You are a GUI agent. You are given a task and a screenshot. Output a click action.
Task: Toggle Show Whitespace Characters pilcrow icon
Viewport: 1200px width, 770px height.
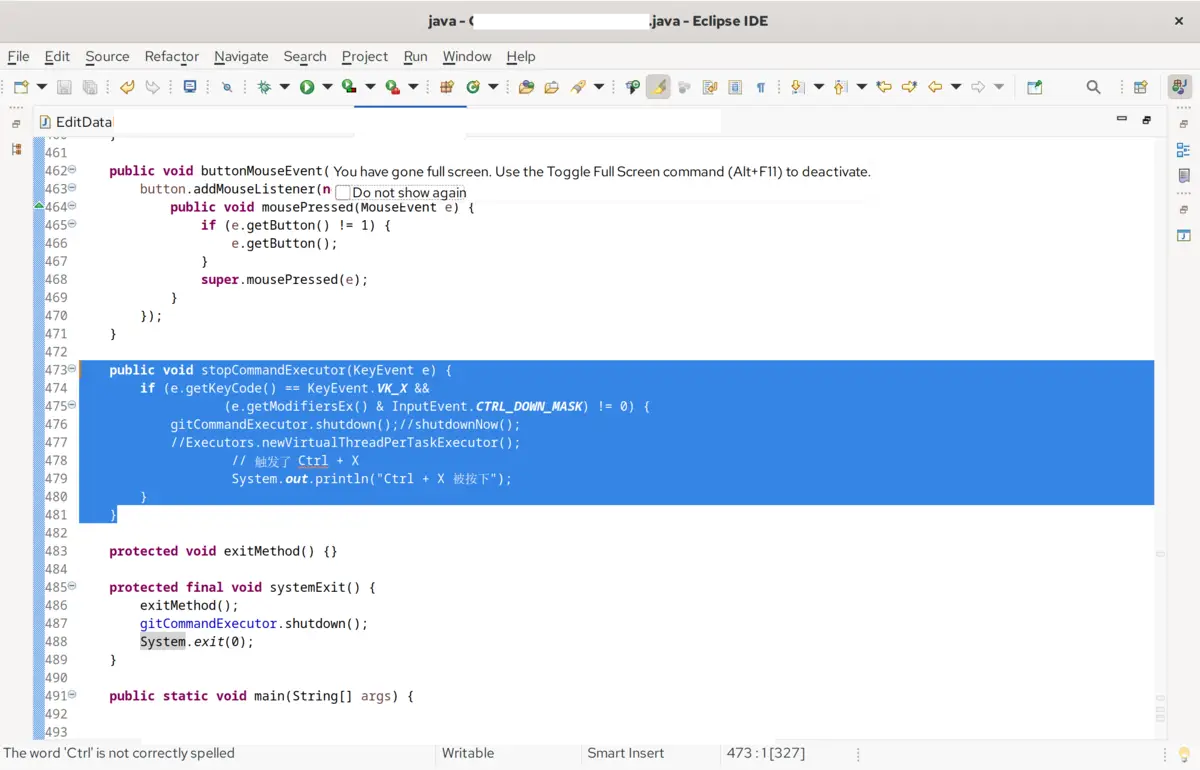tap(761, 87)
